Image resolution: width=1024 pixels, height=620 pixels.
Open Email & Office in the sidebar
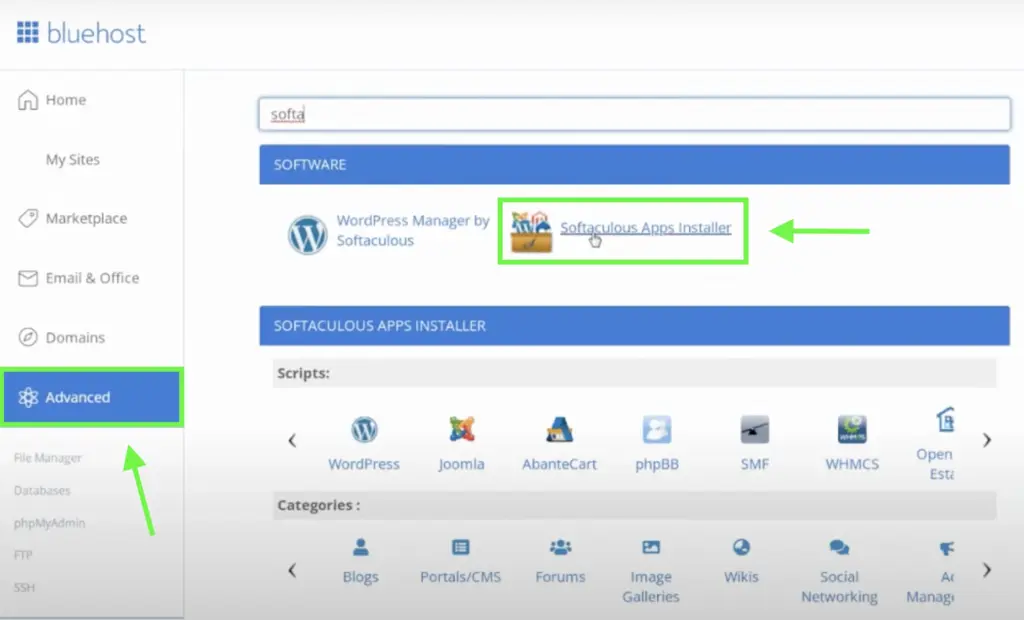[91, 278]
